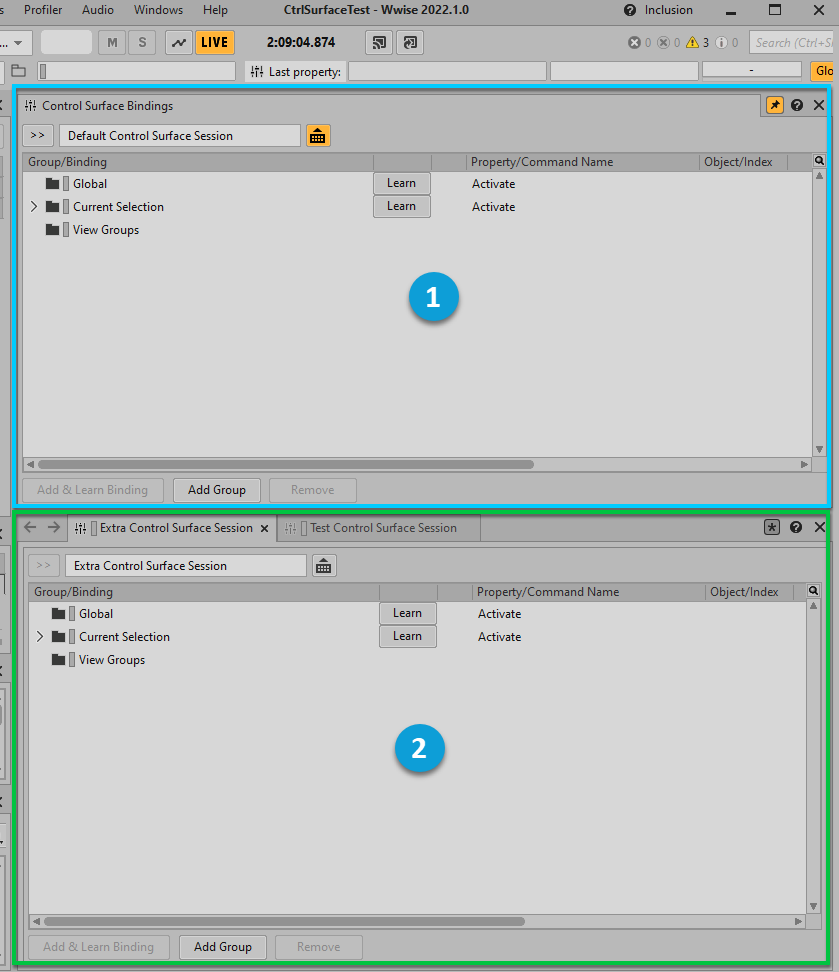Image resolution: width=839 pixels, height=972 pixels.
Task: Click the pin icon in Control Surface Bindings panel
Action: (x=775, y=105)
